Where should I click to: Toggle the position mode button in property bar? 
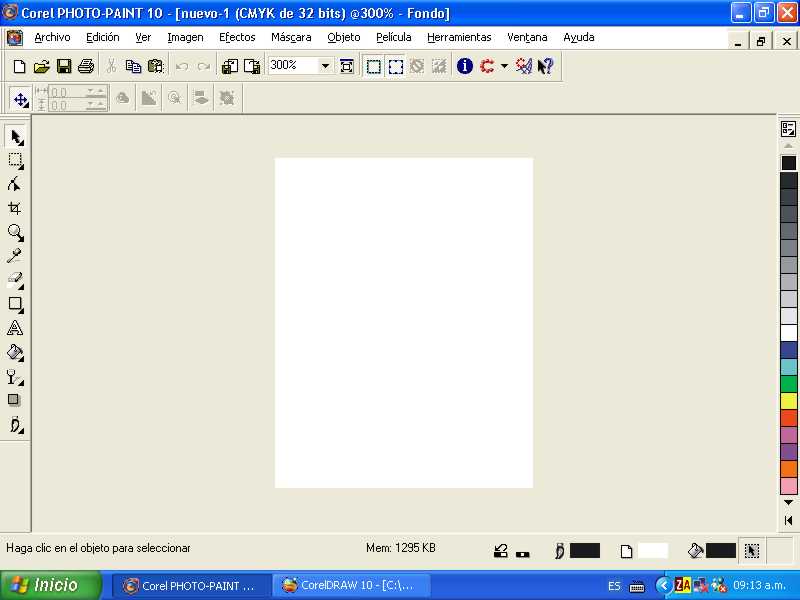(20, 99)
